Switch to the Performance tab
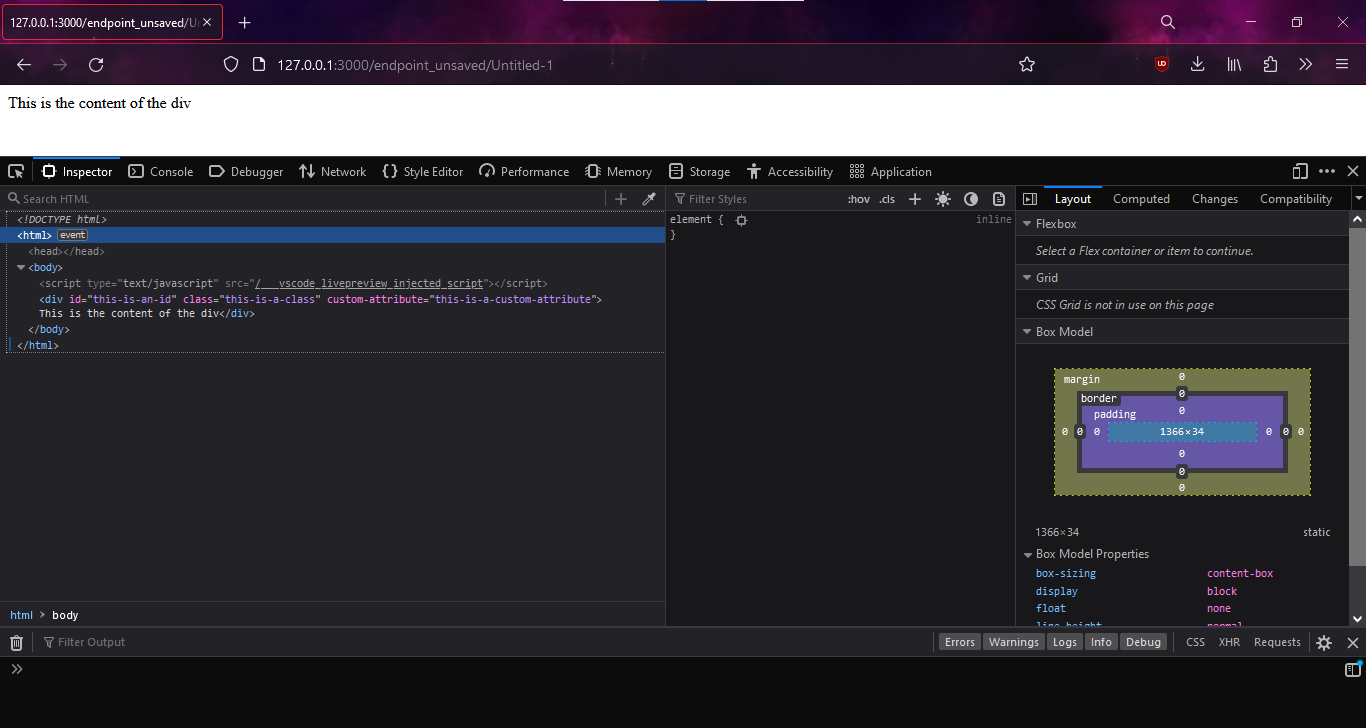 tap(524, 171)
